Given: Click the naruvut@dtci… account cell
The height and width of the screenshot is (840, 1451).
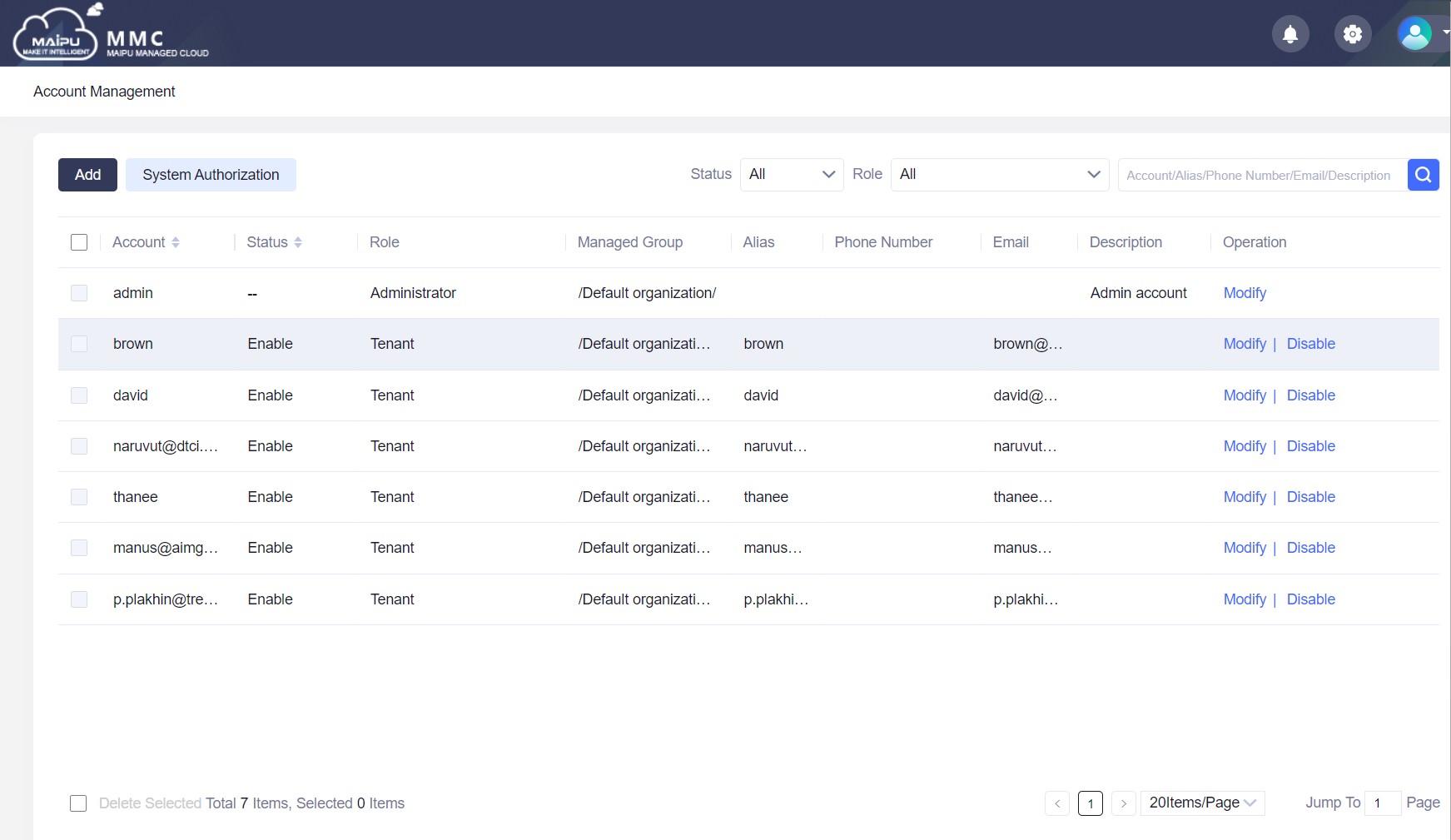Looking at the screenshot, I should pos(166,446).
